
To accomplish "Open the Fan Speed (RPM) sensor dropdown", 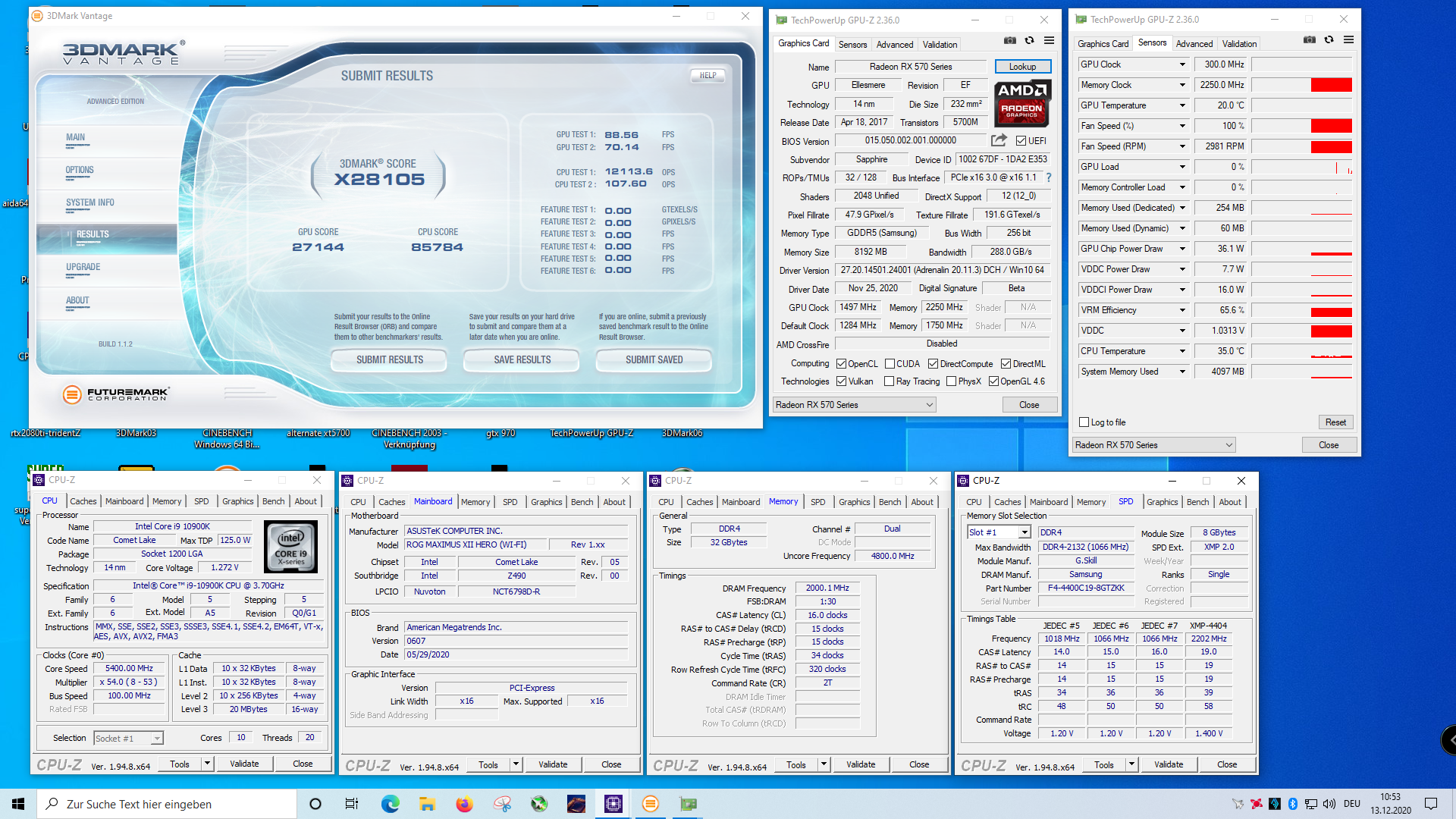I will coord(1181,146).
